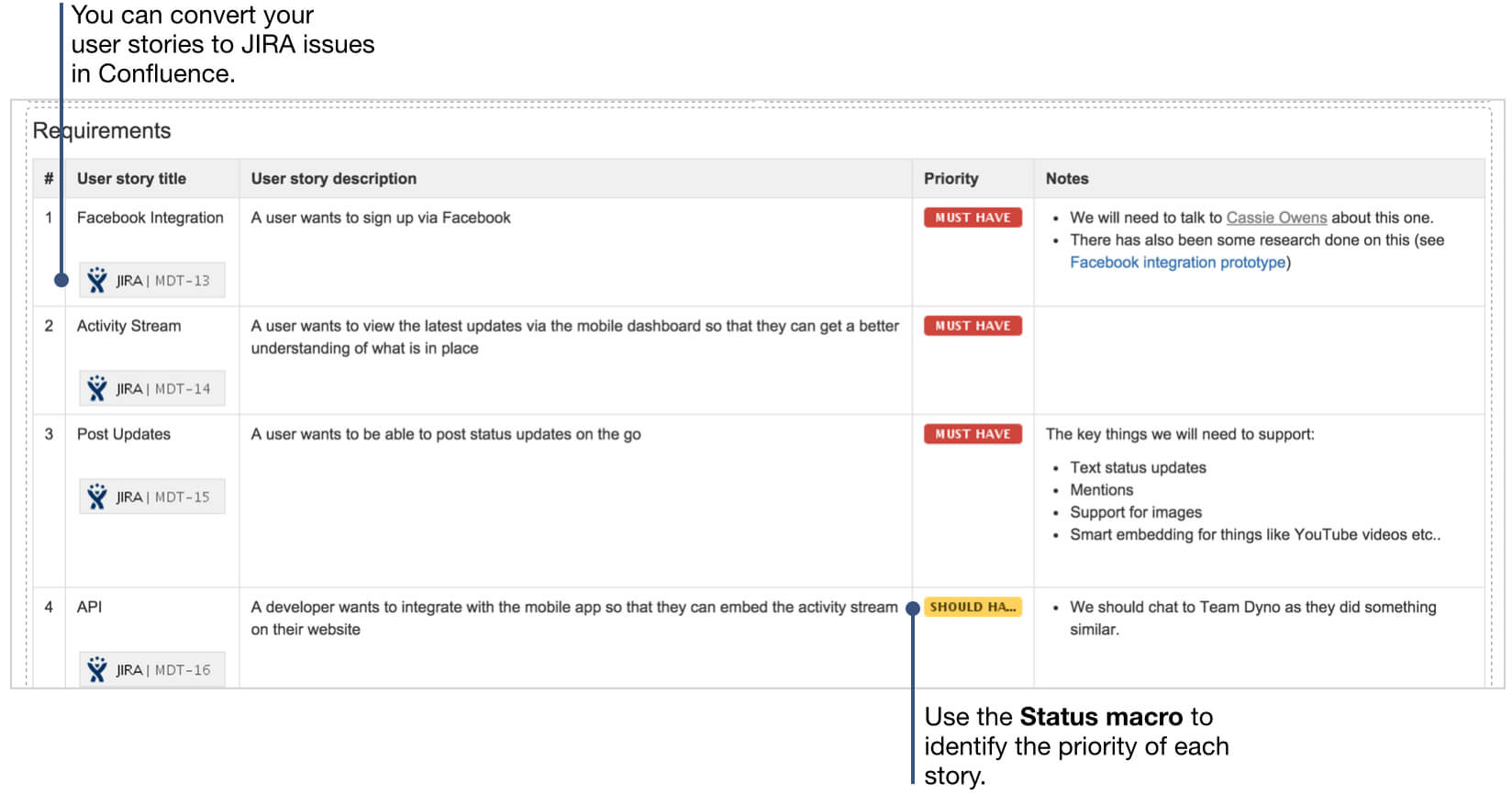Image resolution: width=1512 pixels, height=795 pixels.
Task: Open the MDT-16 JIRA issue key
Action: 182,670
